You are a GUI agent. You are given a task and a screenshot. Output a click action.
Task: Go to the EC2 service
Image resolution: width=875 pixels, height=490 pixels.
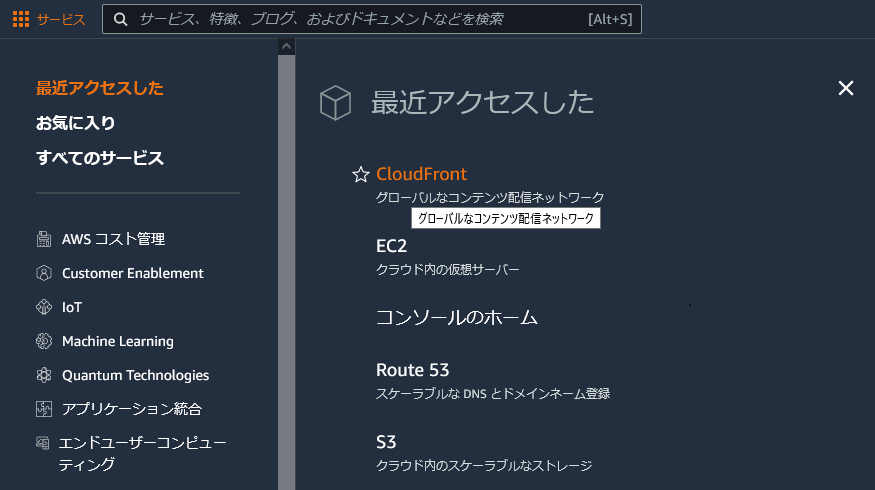391,246
